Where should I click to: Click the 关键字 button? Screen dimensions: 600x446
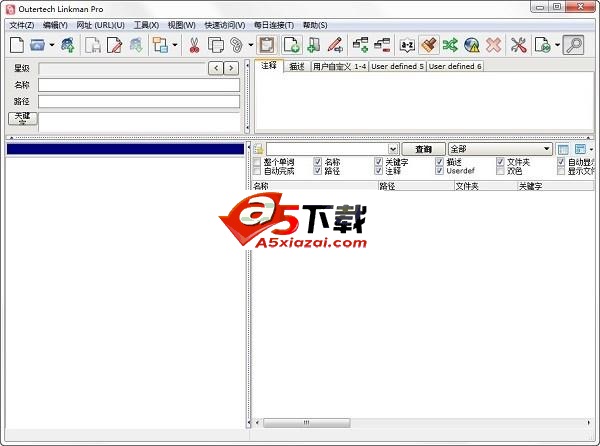pos(23,119)
